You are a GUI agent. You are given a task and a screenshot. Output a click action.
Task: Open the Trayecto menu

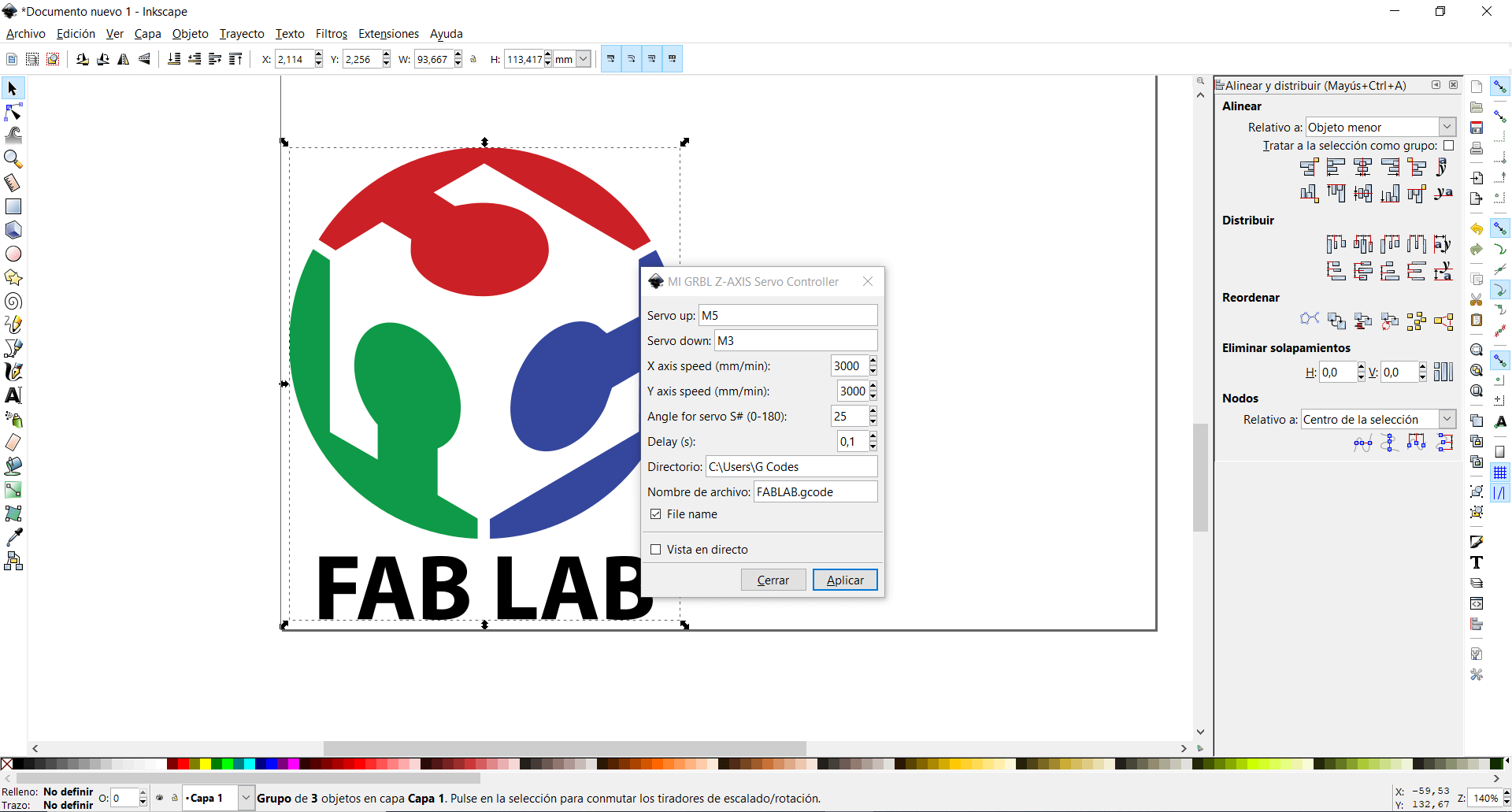[x=242, y=34]
